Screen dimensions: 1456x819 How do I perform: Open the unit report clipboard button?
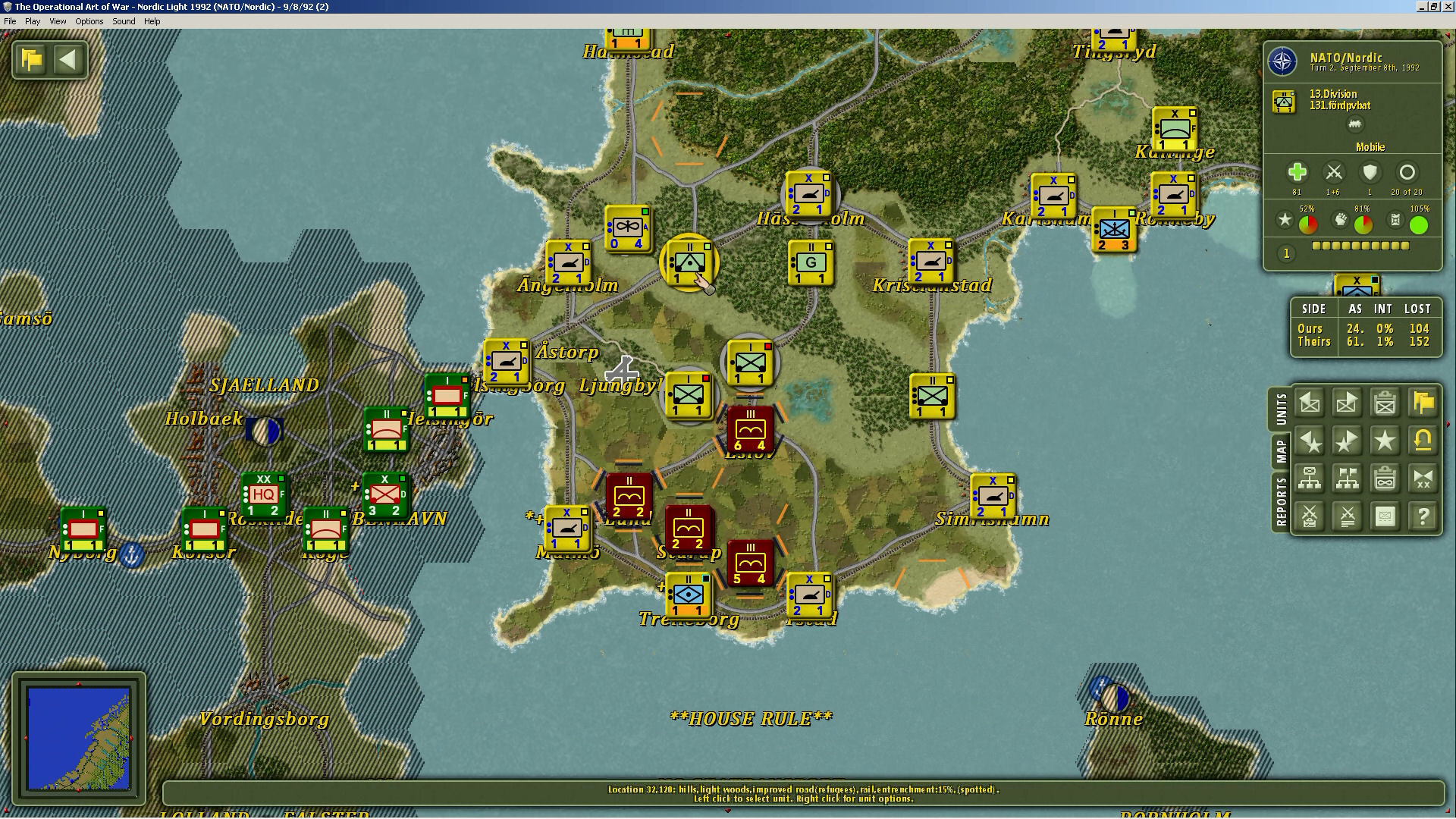tap(1385, 403)
